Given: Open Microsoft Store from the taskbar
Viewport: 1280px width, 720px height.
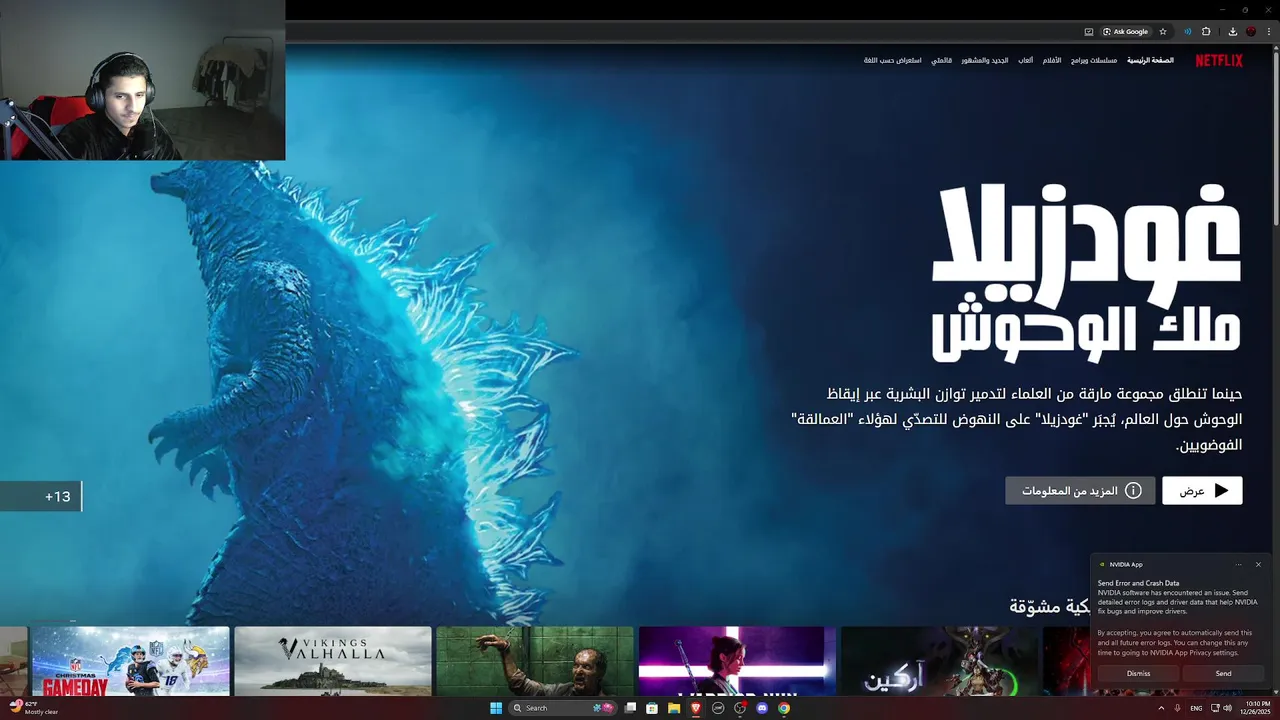Looking at the screenshot, I should click(652, 708).
